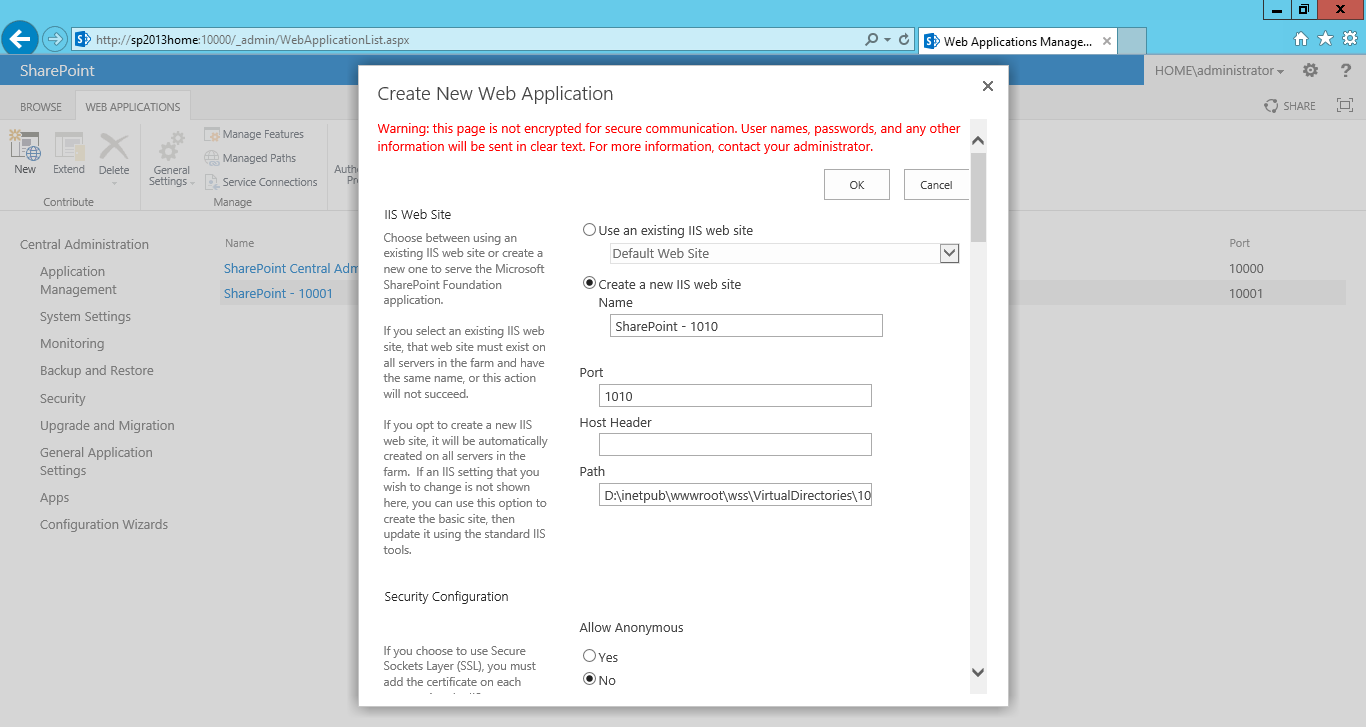This screenshot has height=727, width=1366.
Task: Click the dialog scrollbar up arrow
Action: [x=978, y=141]
